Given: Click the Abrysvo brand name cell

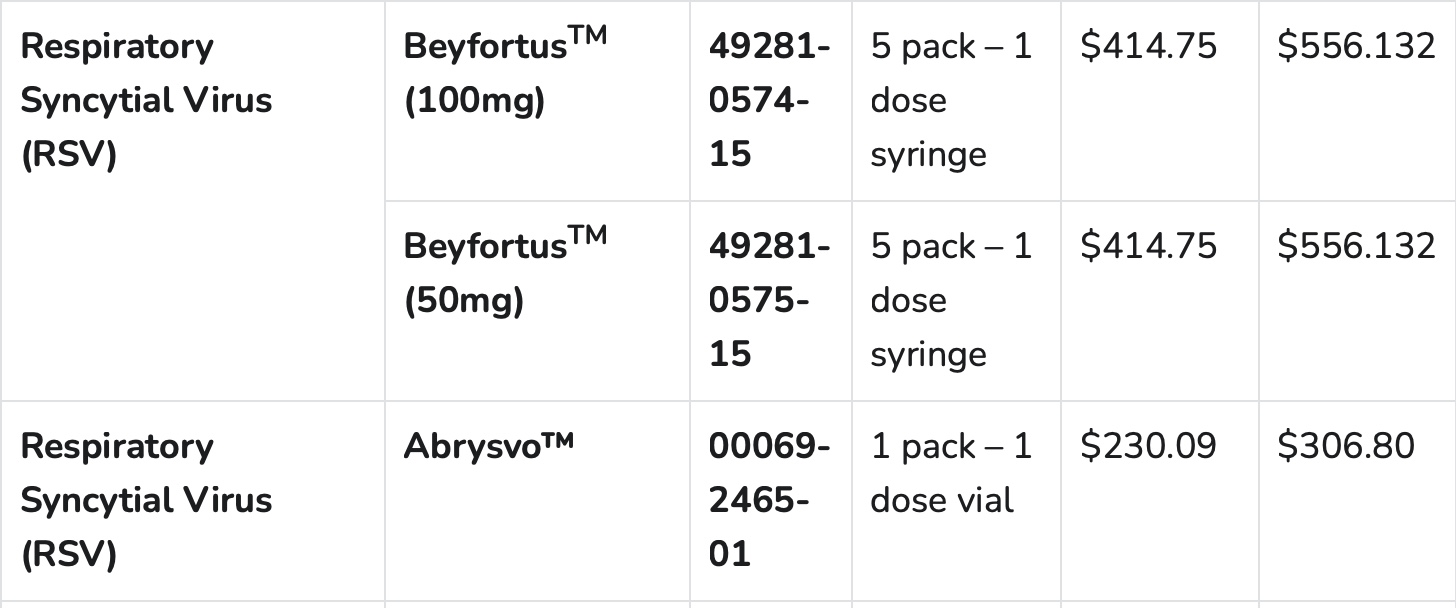Looking at the screenshot, I should tap(489, 447).
